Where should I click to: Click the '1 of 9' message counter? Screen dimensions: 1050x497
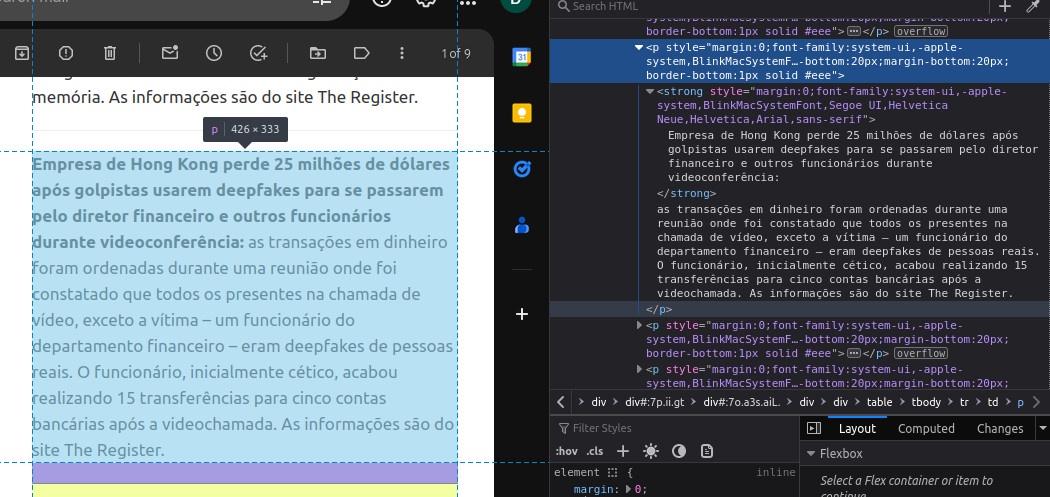(456, 54)
